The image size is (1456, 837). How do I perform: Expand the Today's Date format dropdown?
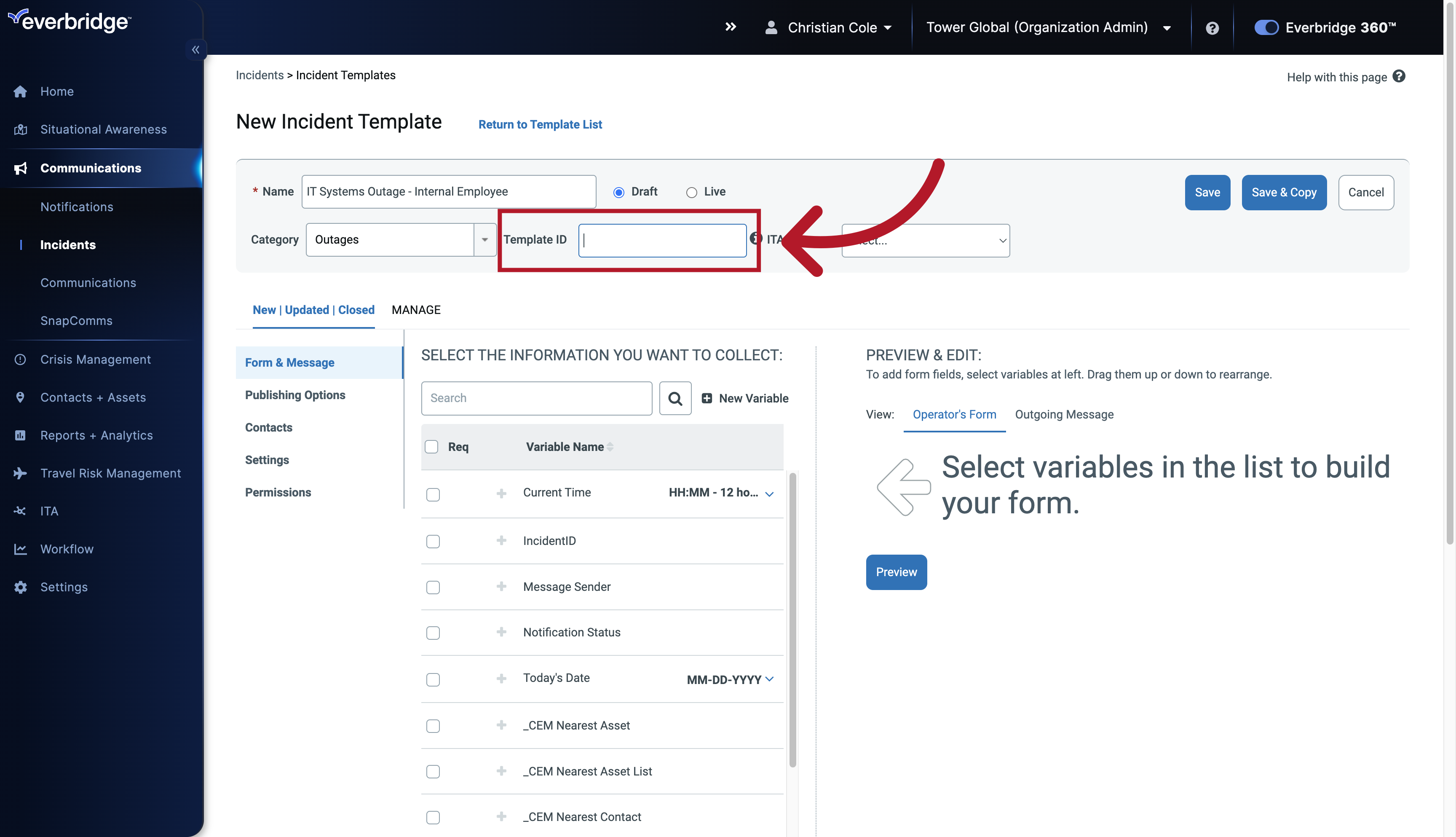(x=770, y=679)
